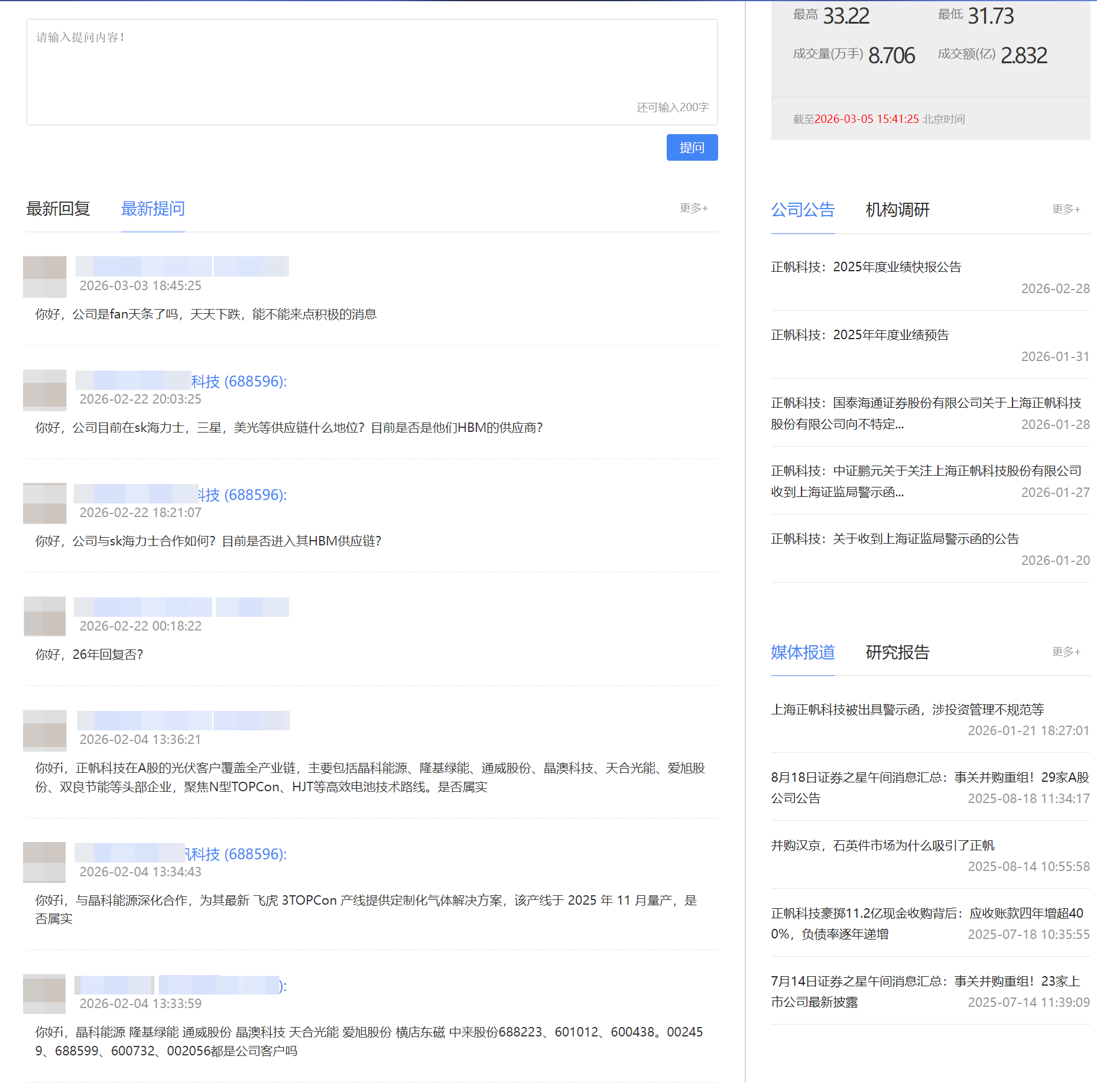Click avatar of 2026-02-22 18:21:07 question
1097x1092 pixels.
click(x=45, y=503)
